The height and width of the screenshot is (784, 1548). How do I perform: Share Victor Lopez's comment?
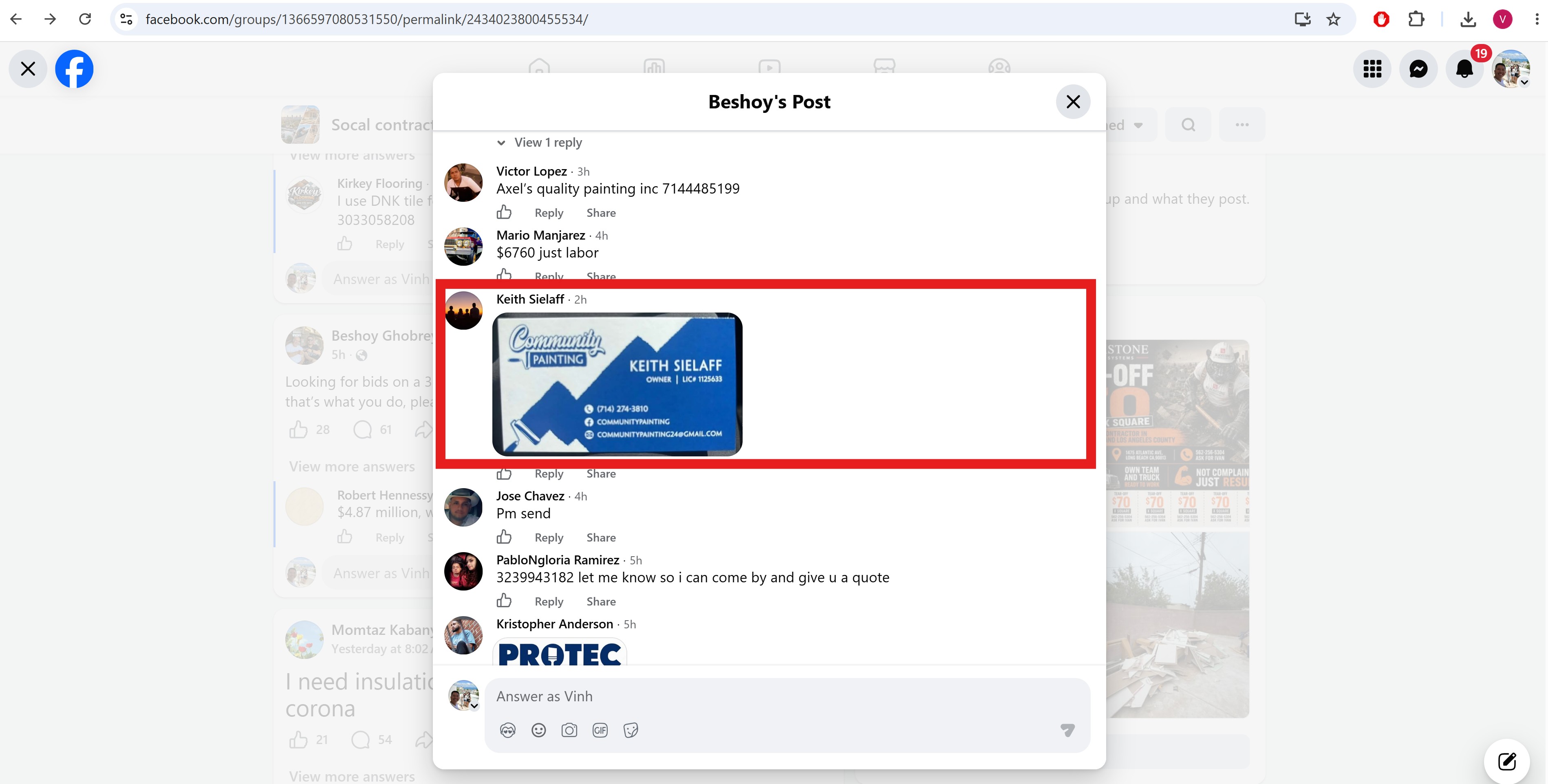(601, 213)
